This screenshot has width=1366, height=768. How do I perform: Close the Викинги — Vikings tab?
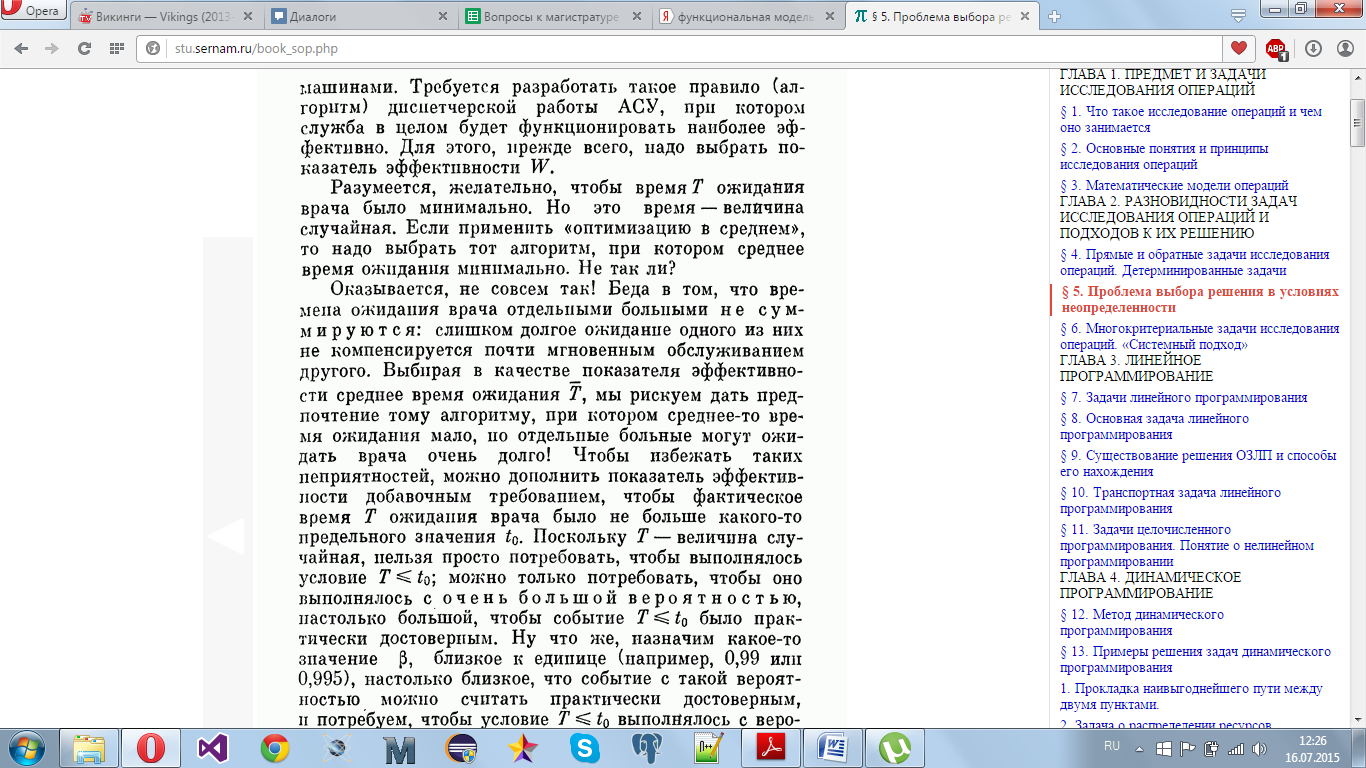[249, 17]
